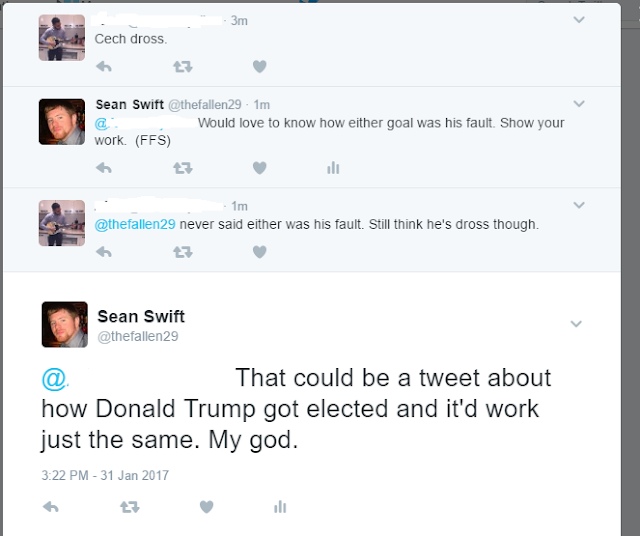Click the @thefallen29 mention link in reply
Screen dimensions: 640x536
tap(135, 224)
